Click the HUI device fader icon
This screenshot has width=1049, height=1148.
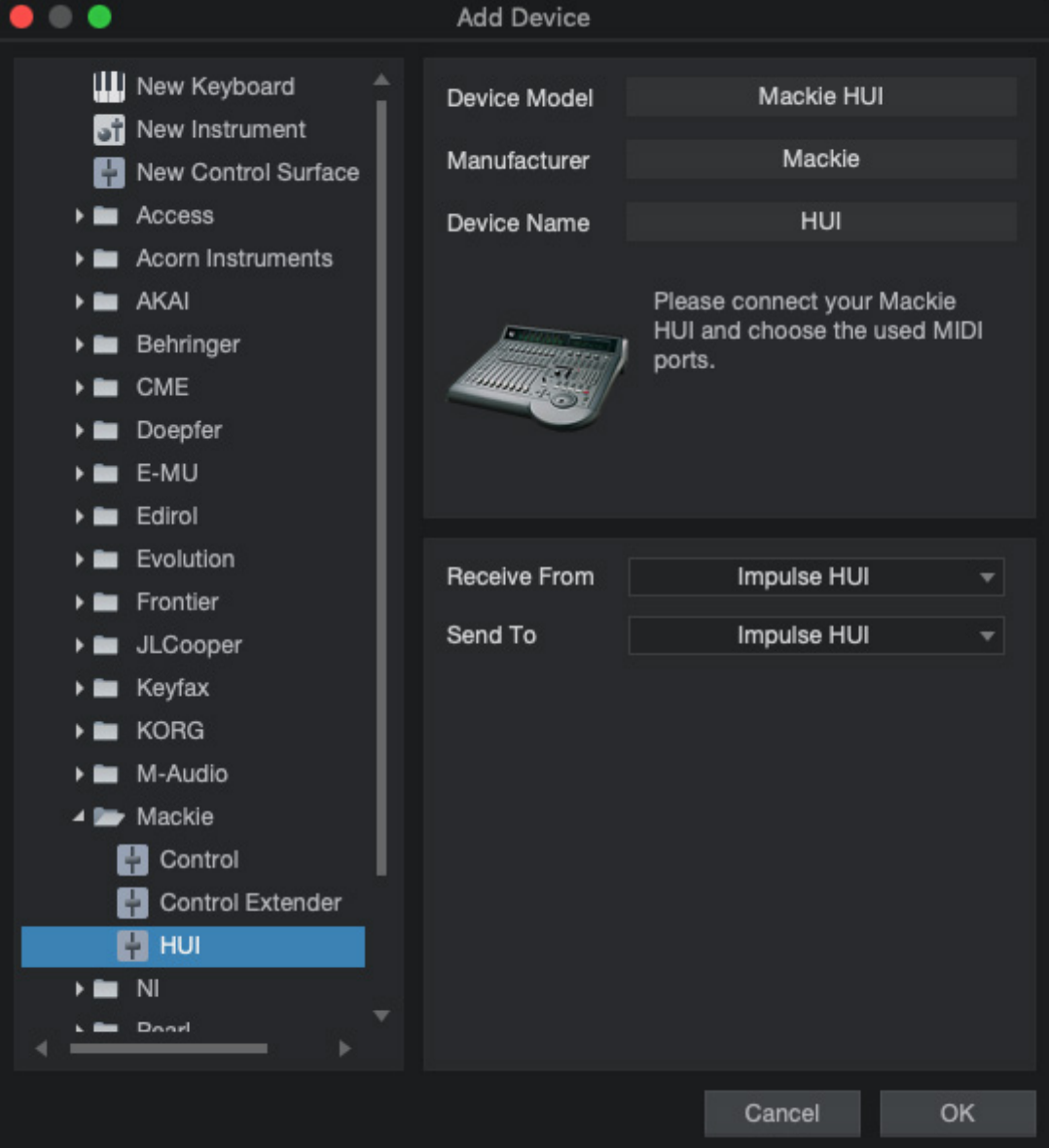[x=132, y=946]
